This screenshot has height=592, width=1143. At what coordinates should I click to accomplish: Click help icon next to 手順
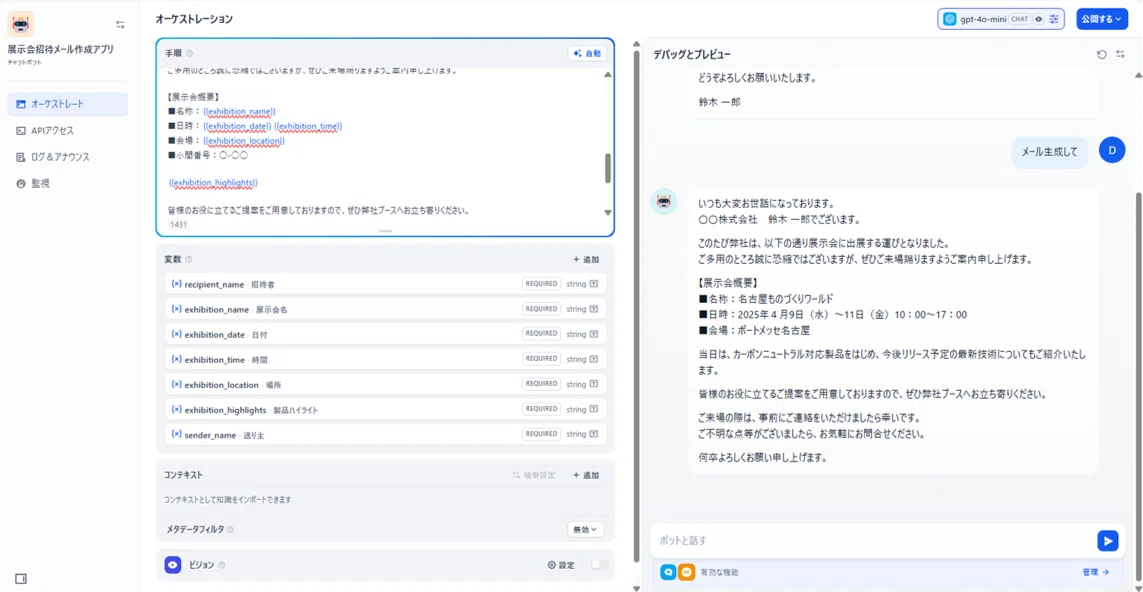pyautogui.click(x=190, y=53)
